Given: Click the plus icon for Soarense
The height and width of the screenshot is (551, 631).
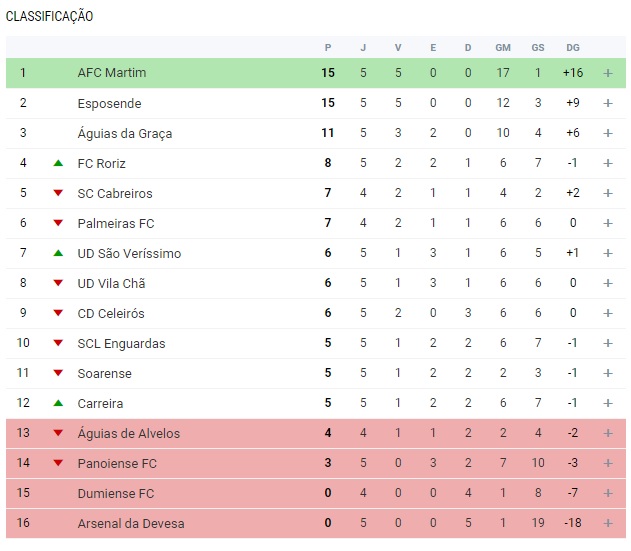Looking at the screenshot, I should 608,373.
